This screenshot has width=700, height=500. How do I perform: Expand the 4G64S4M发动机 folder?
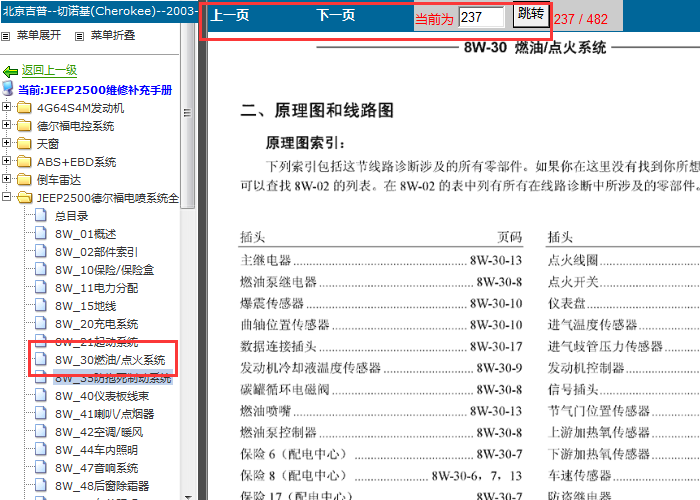[x=6, y=107]
